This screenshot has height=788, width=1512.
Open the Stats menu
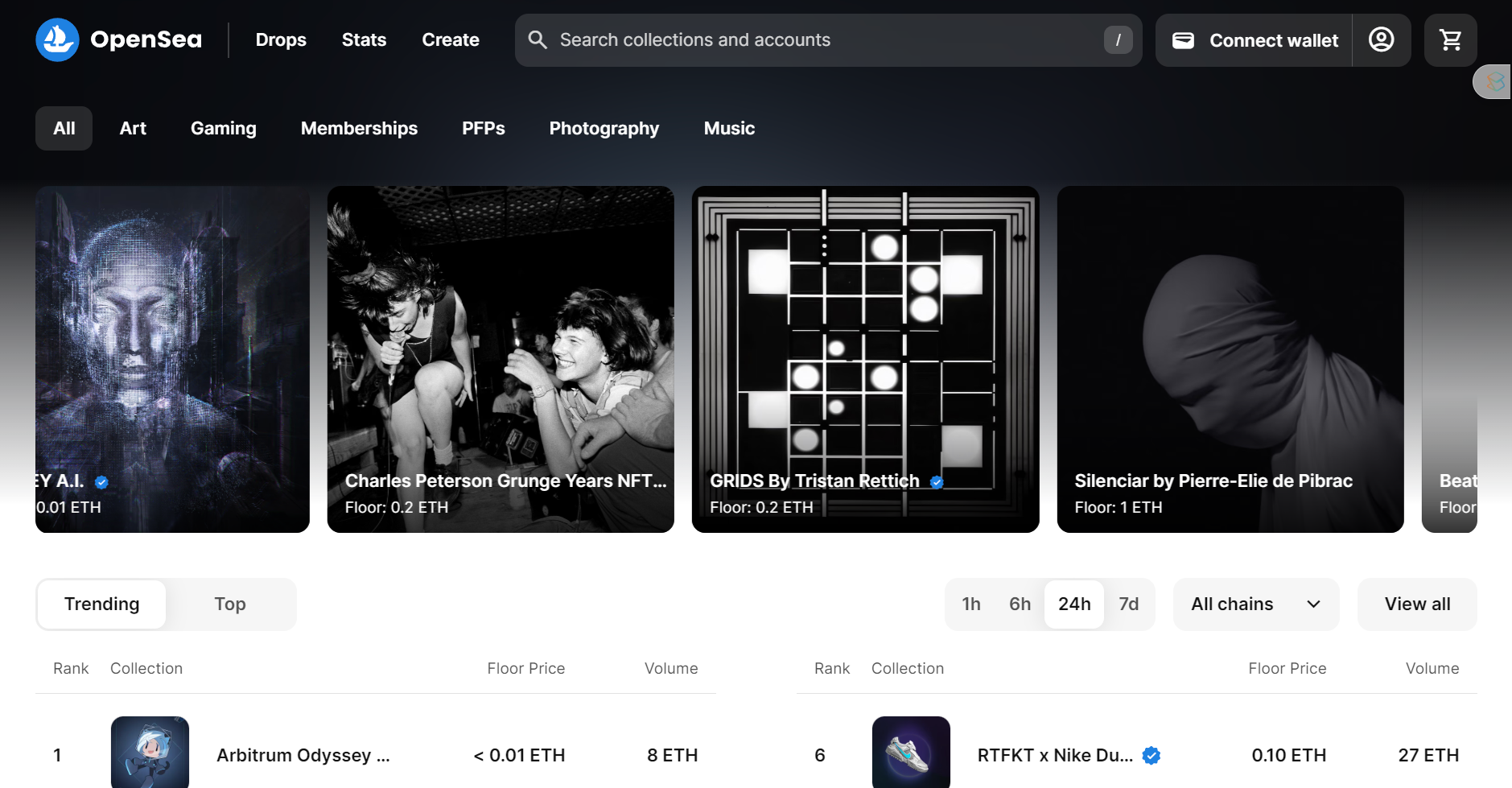tap(364, 39)
